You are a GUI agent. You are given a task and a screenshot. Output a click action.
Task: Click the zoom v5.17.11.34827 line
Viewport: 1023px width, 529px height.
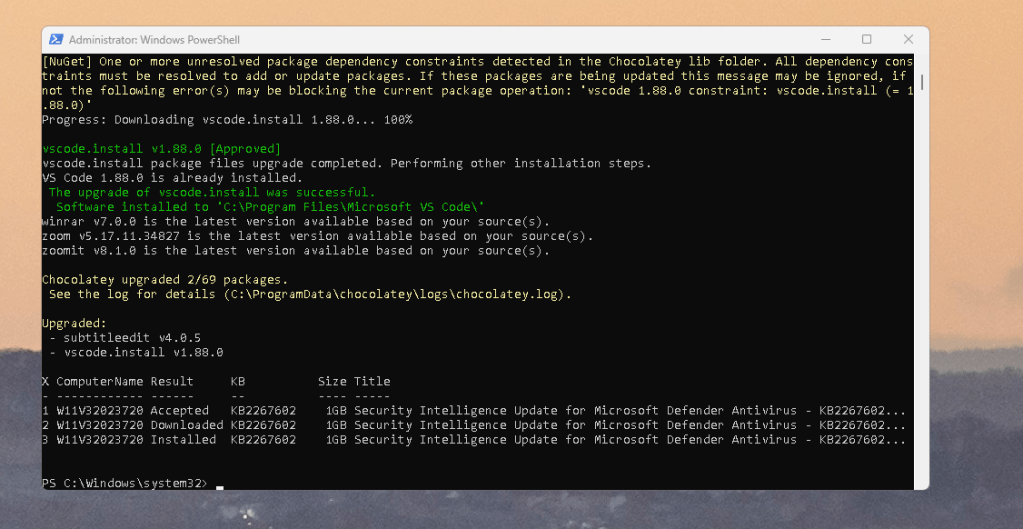click(318, 235)
